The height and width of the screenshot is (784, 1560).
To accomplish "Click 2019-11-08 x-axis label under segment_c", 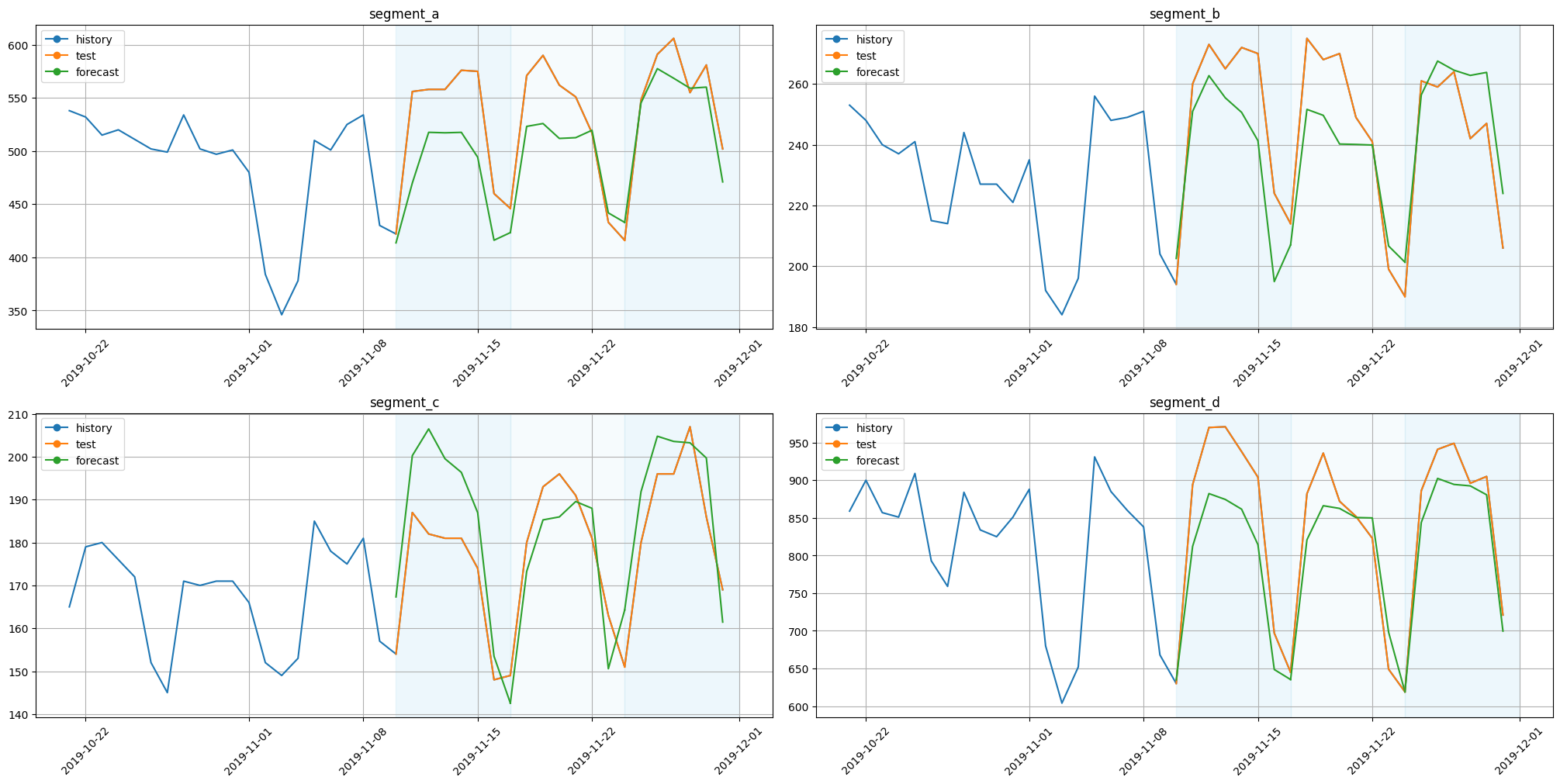I will click(361, 753).
